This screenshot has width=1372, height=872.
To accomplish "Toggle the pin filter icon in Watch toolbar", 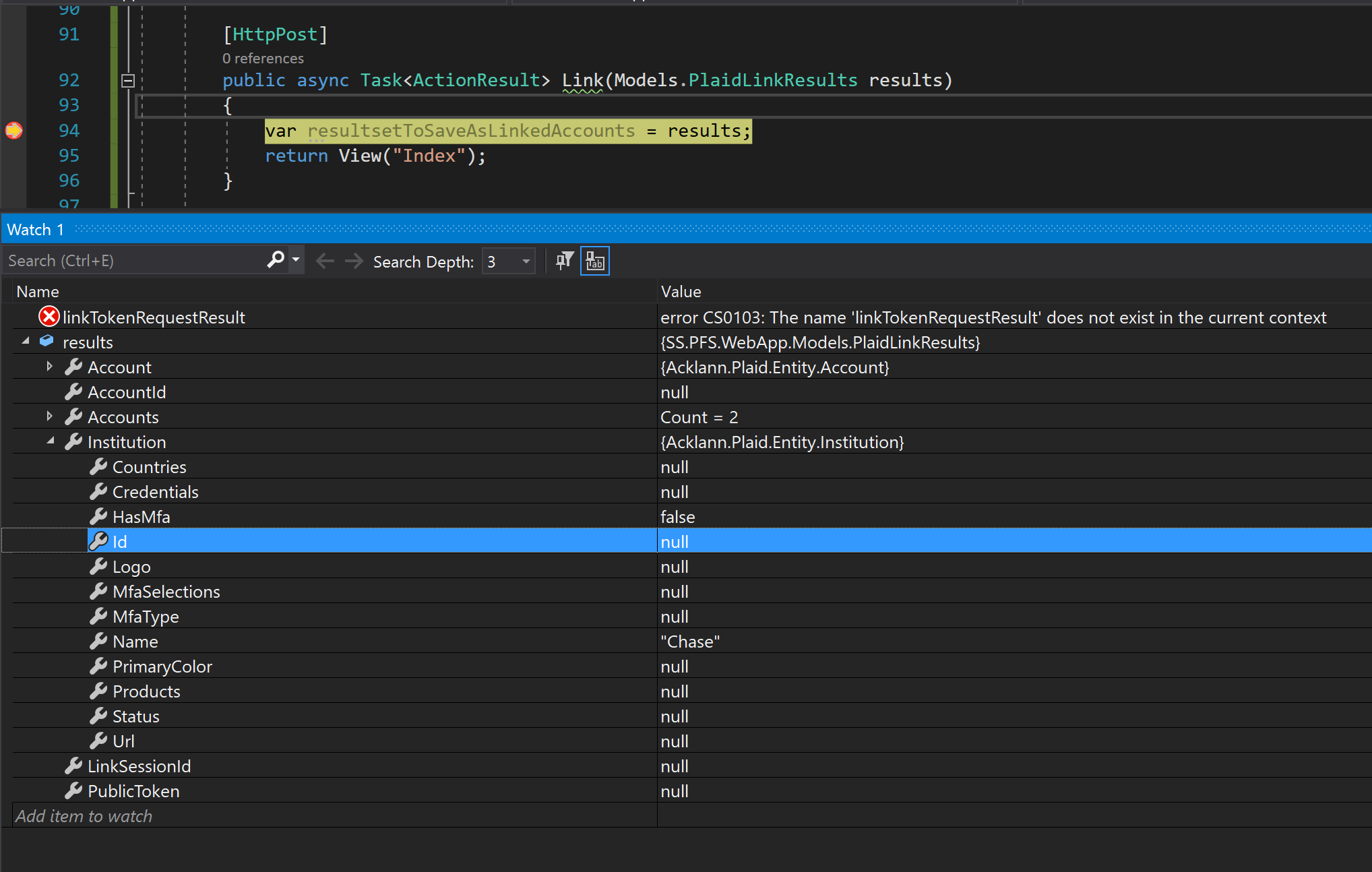I will 565,261.
